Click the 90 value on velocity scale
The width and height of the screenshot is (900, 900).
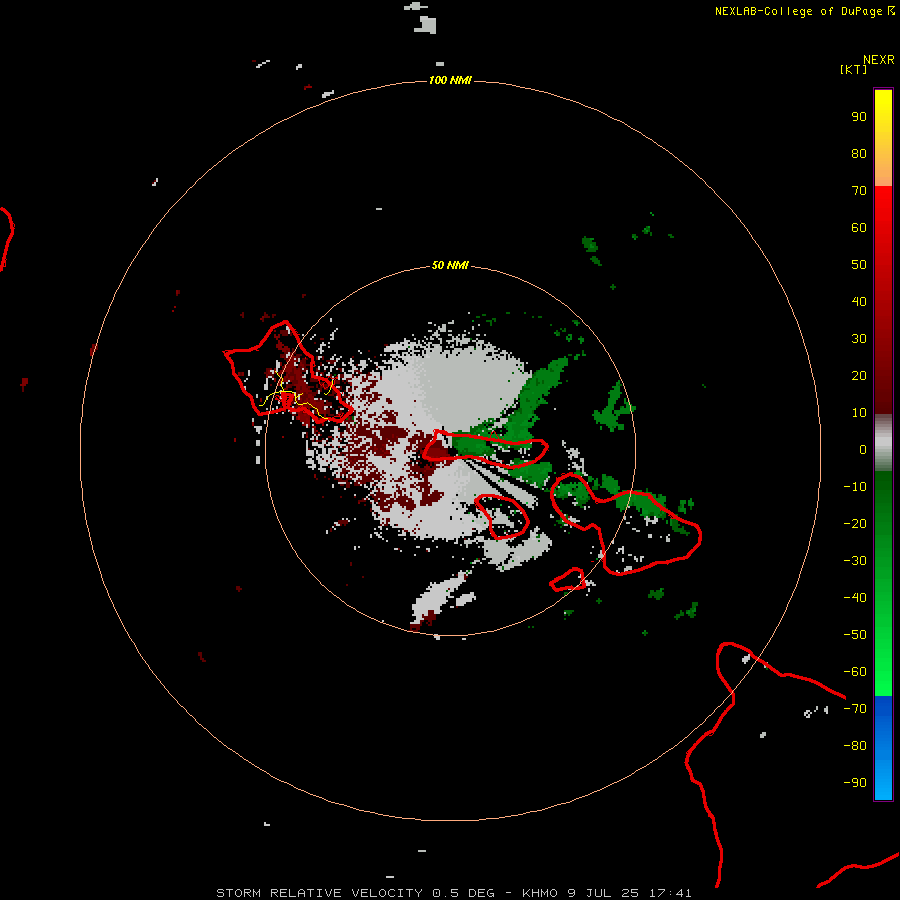(859, 117)
